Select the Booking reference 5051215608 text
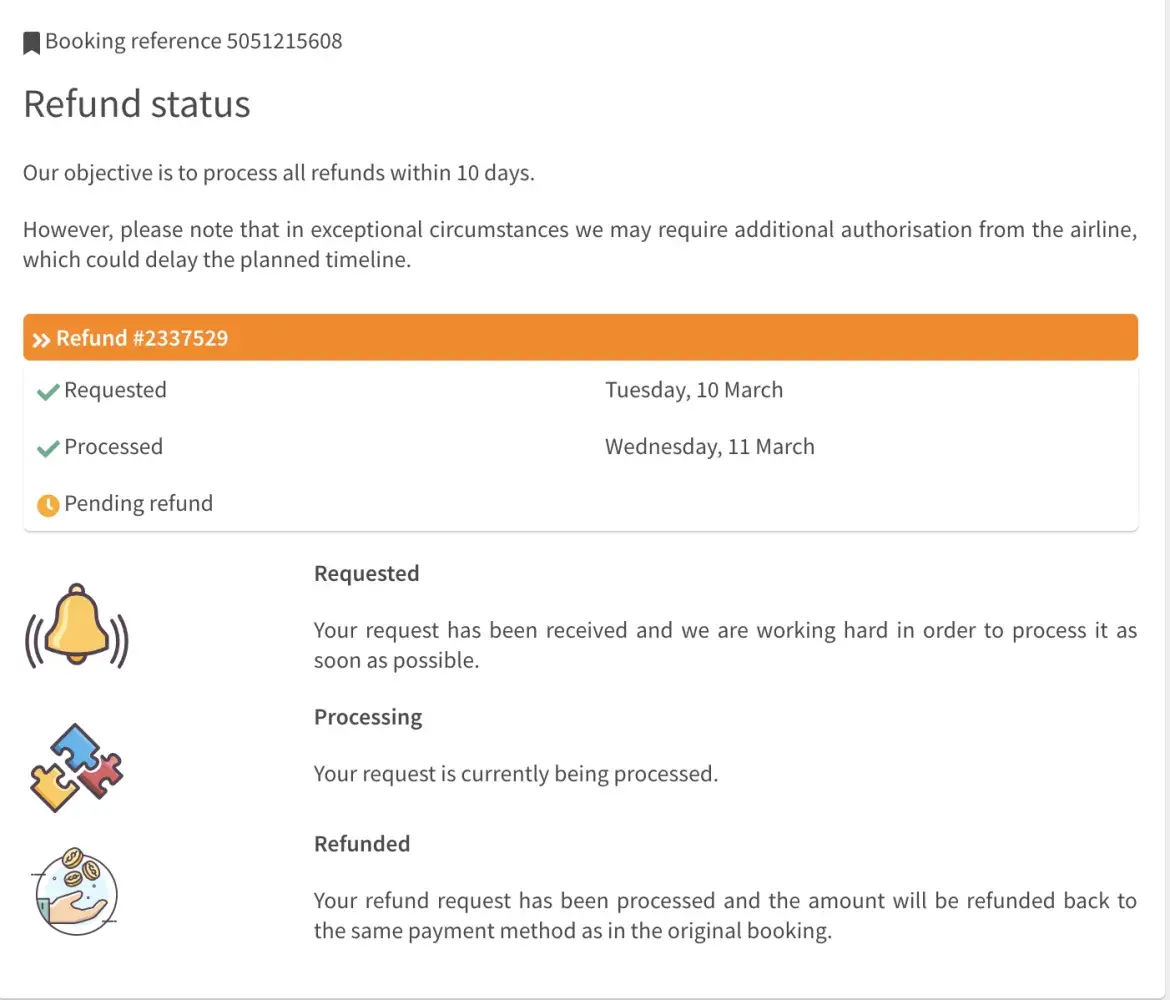Viewport: 1170px width, 1000px height. [x=194, y=42]
